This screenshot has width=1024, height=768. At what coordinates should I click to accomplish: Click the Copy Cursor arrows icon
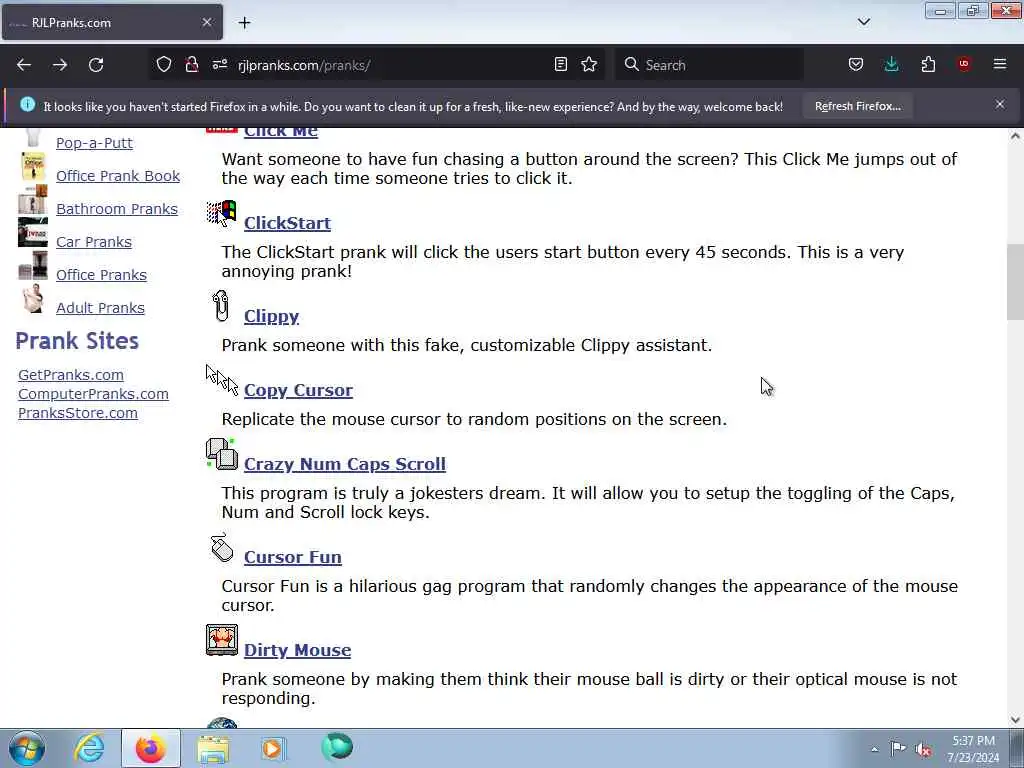point(222,380)
